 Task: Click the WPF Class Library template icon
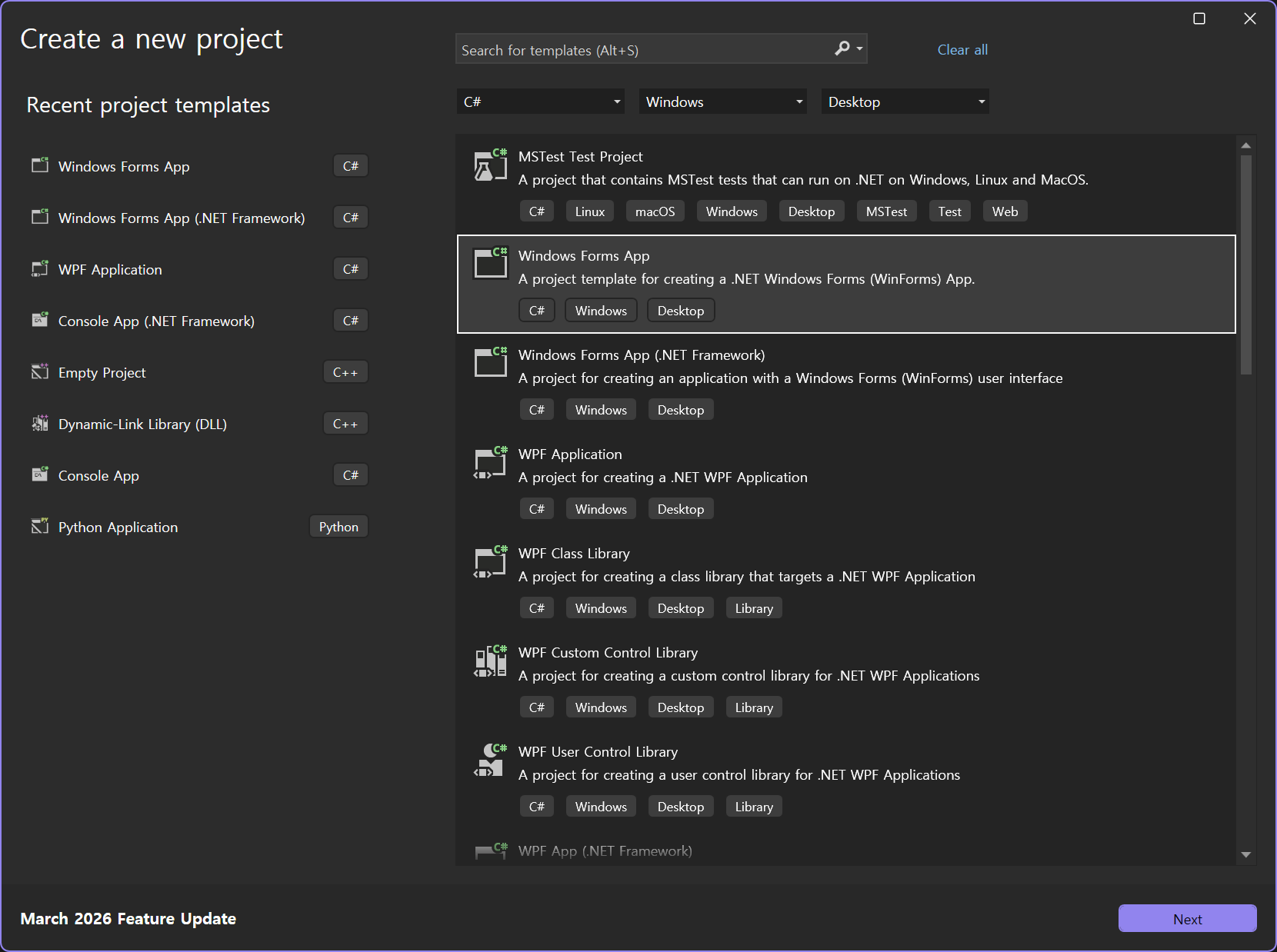[x=490, y=561]
